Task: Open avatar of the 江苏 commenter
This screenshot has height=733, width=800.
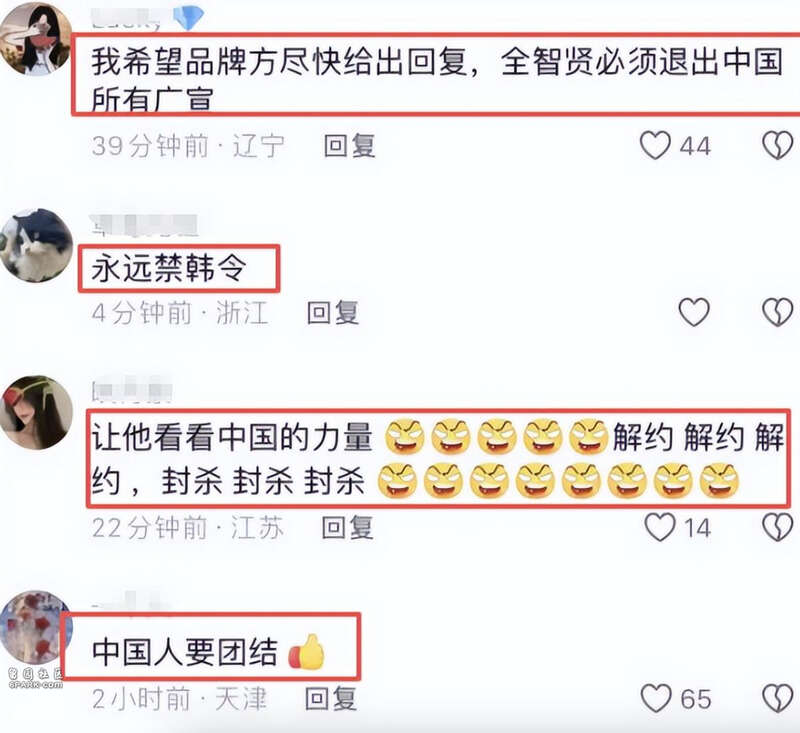Action: [x=36, y=413]
